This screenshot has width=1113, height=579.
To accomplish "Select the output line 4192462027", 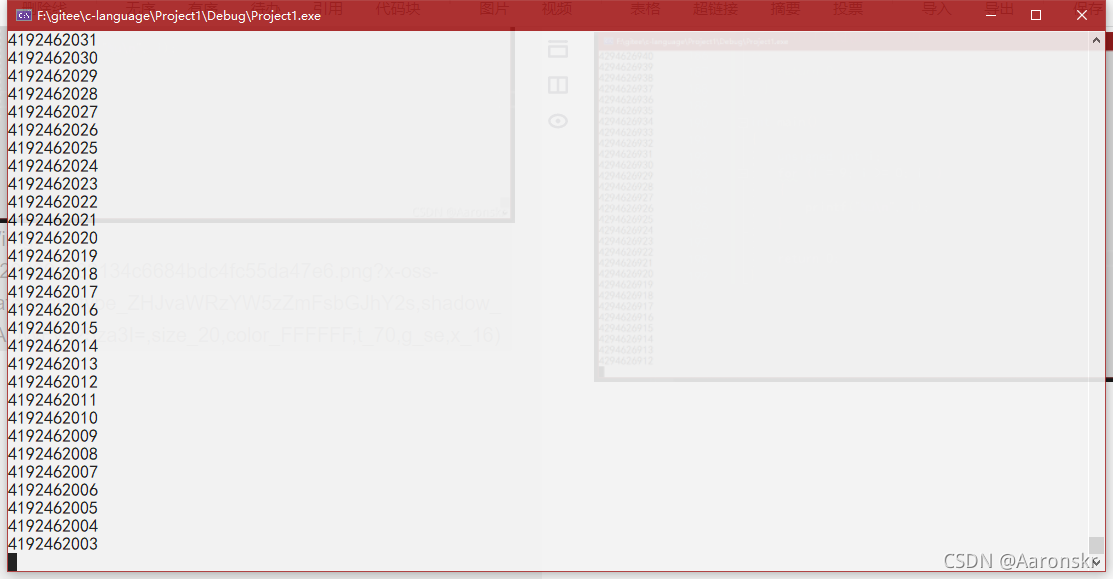I will (53, 112).
